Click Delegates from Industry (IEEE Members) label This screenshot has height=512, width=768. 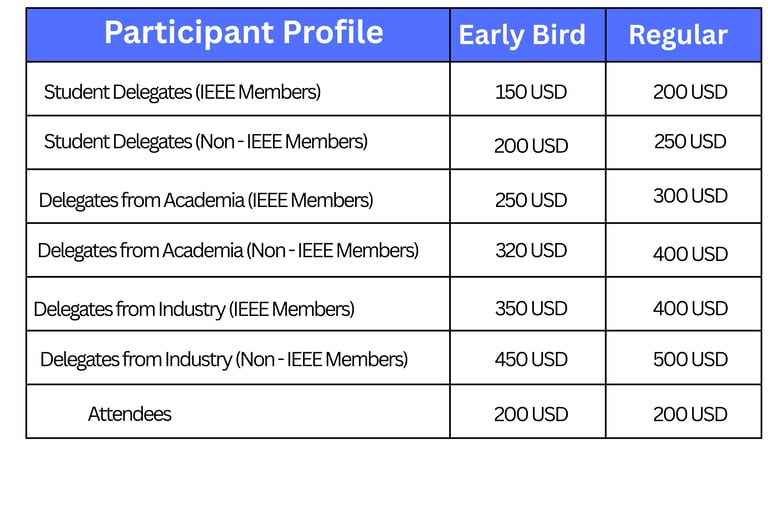194,309
